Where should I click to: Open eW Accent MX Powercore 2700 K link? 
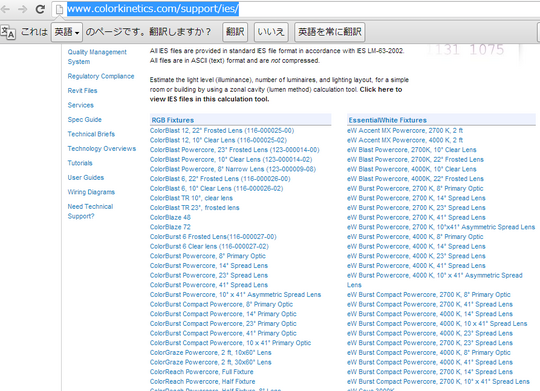[x=405, y=131]
